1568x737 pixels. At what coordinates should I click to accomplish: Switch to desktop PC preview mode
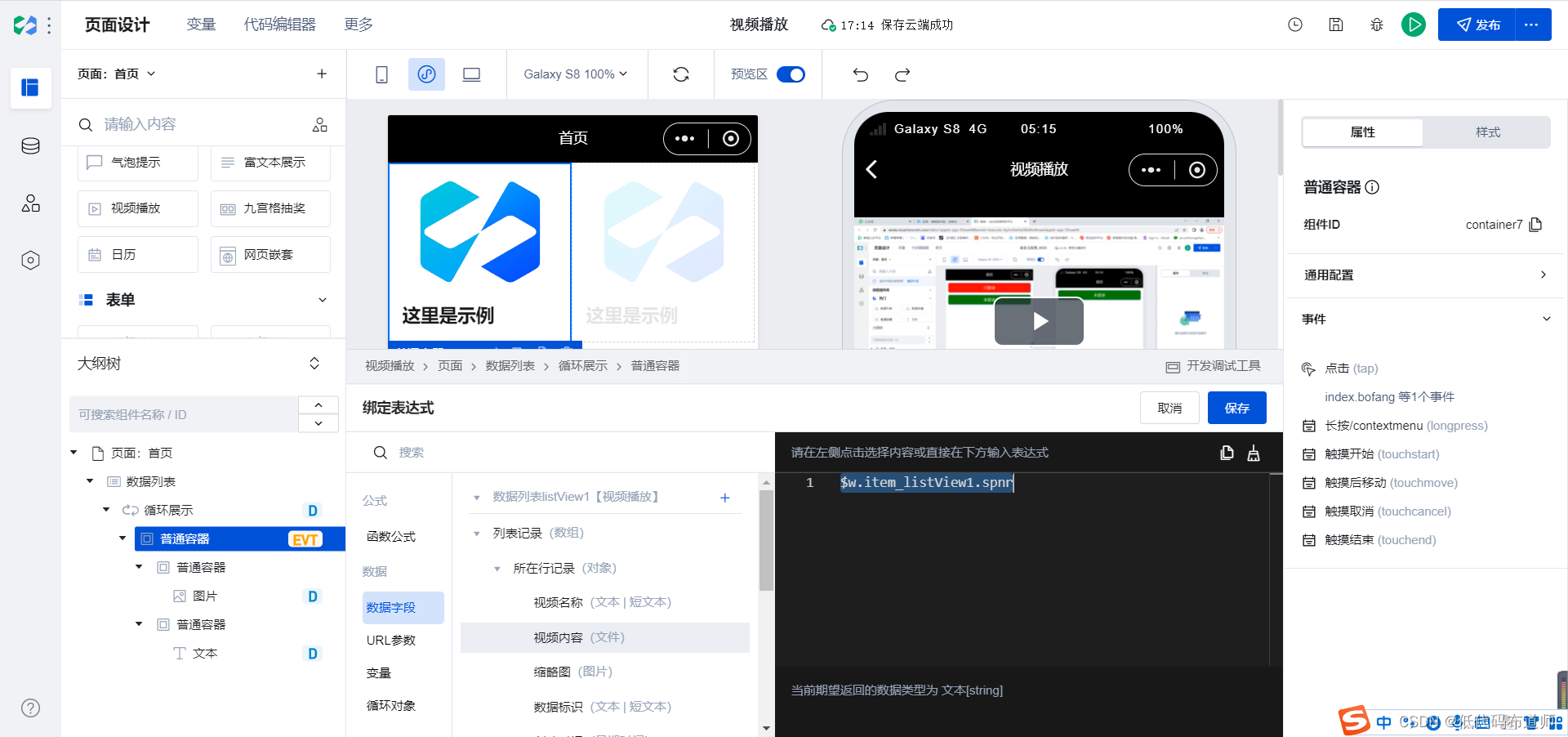(x=471, y=74)
